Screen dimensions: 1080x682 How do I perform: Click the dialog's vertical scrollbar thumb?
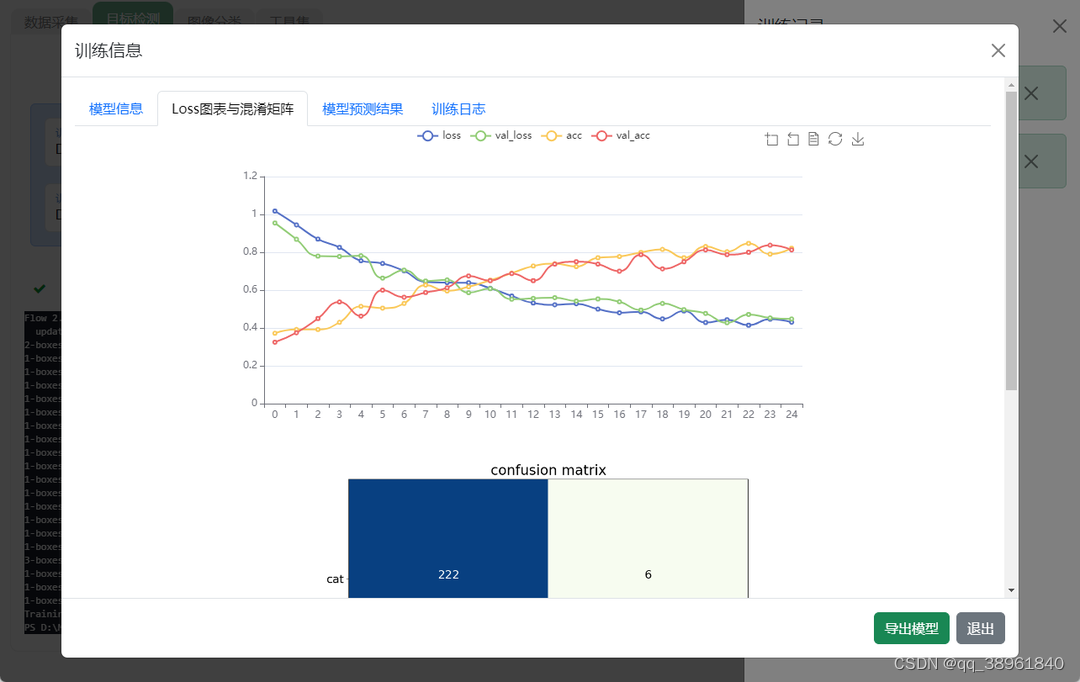(1011, 240)
